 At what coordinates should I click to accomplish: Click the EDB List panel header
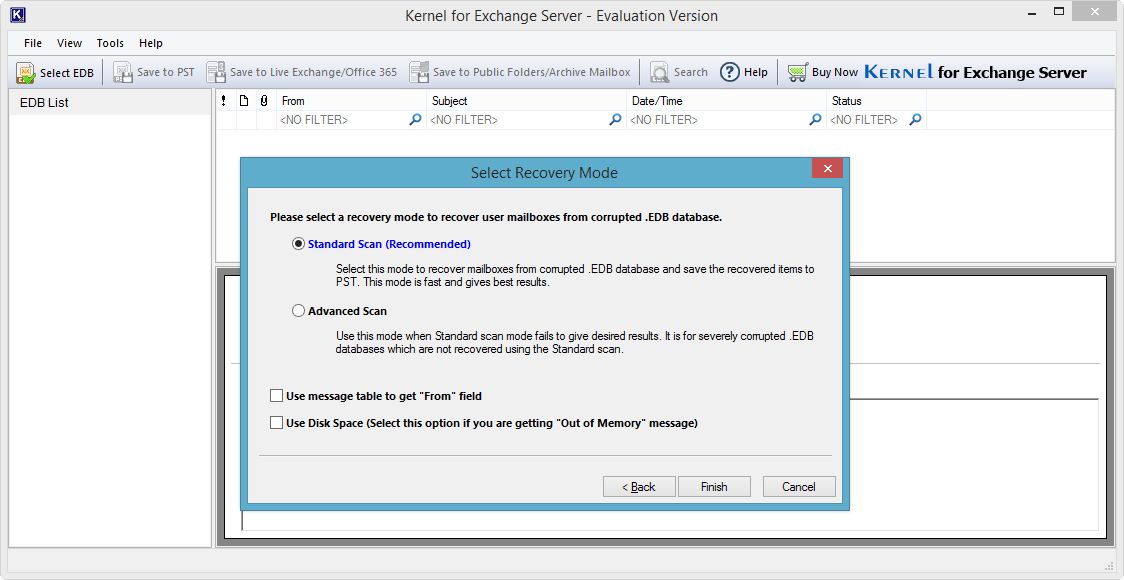(110, 103)
